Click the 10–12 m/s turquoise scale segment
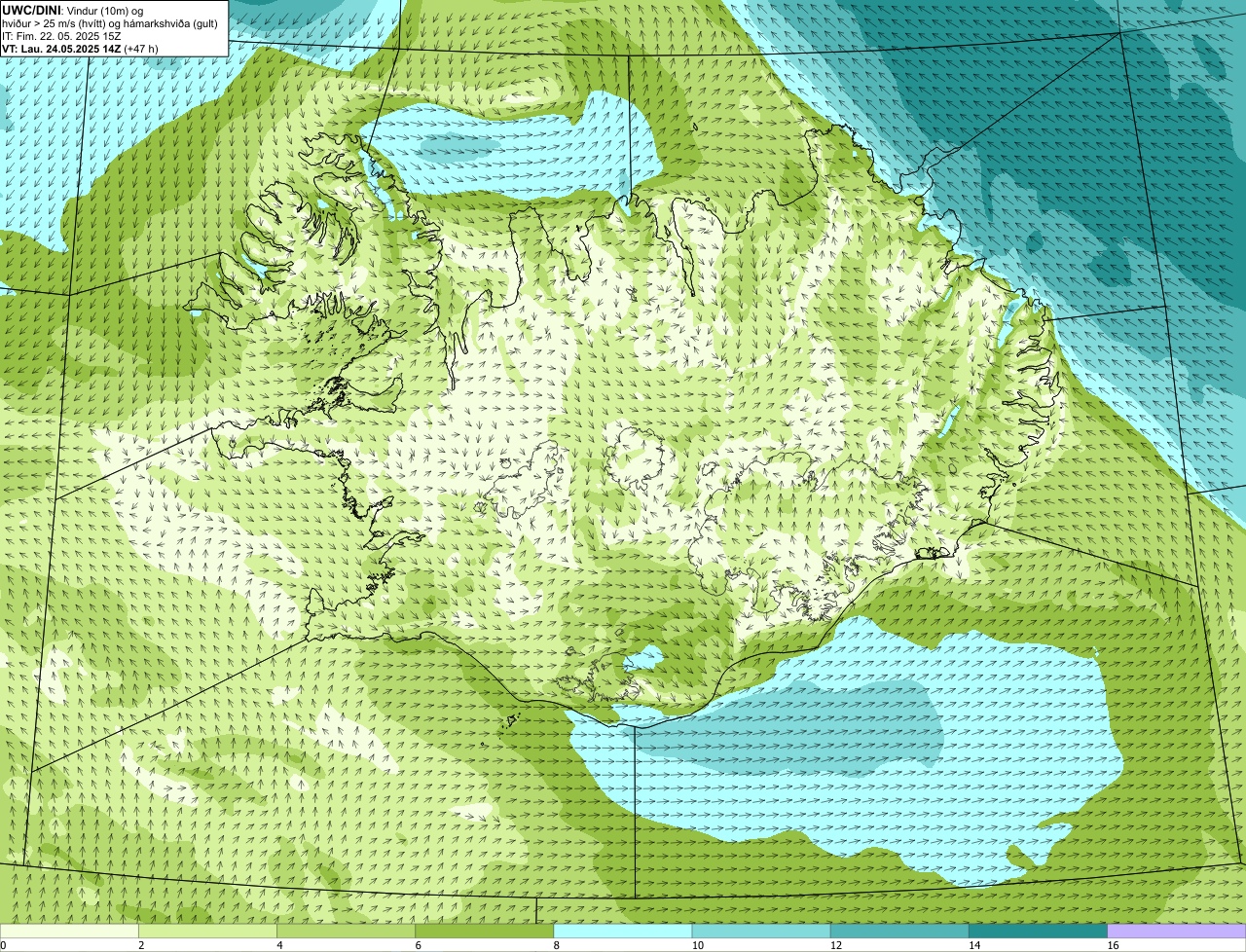The width and height of the screenshot is (1246, 952). (761, 931)
